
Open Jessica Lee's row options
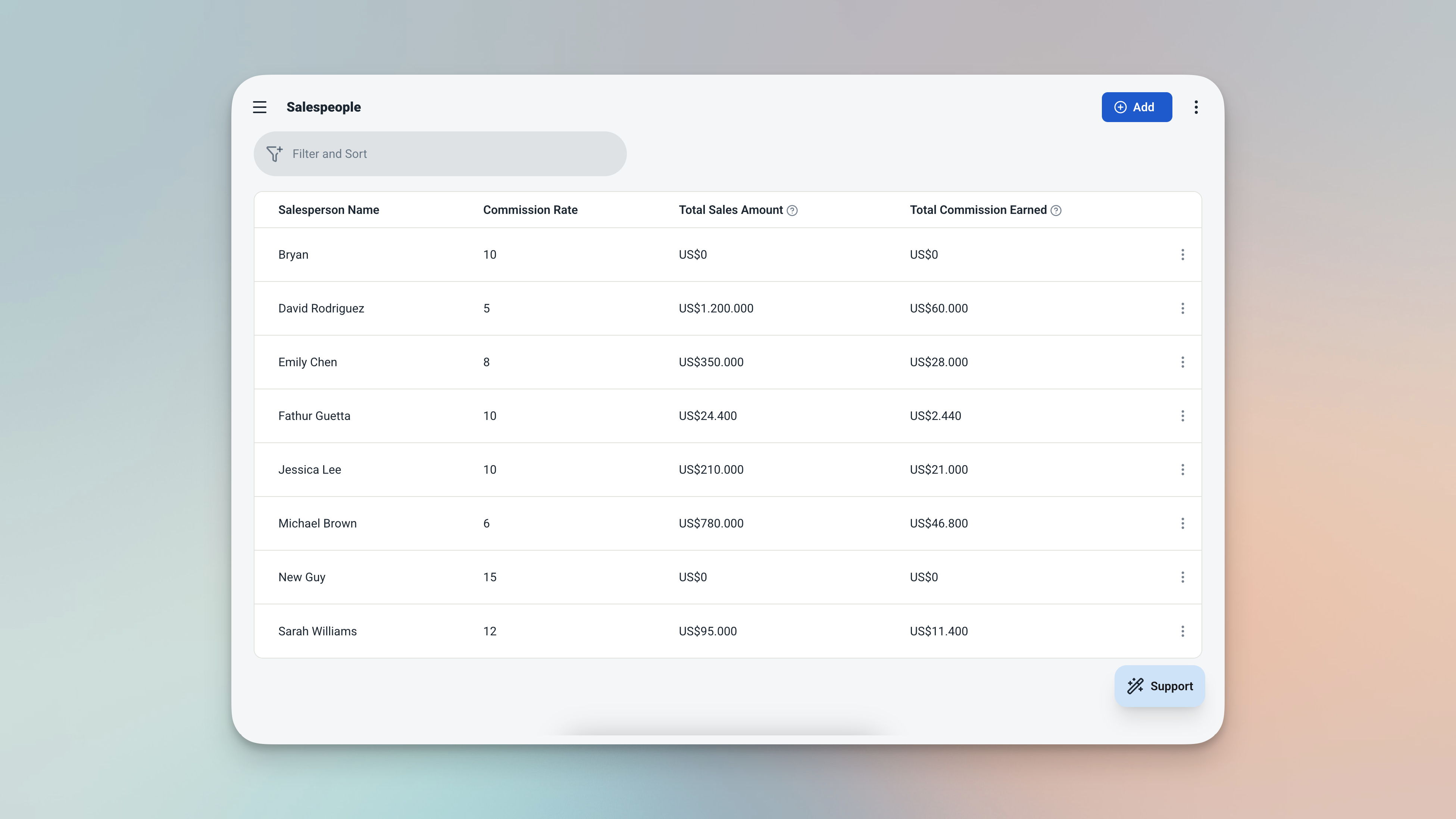(x=1182, y=470)
